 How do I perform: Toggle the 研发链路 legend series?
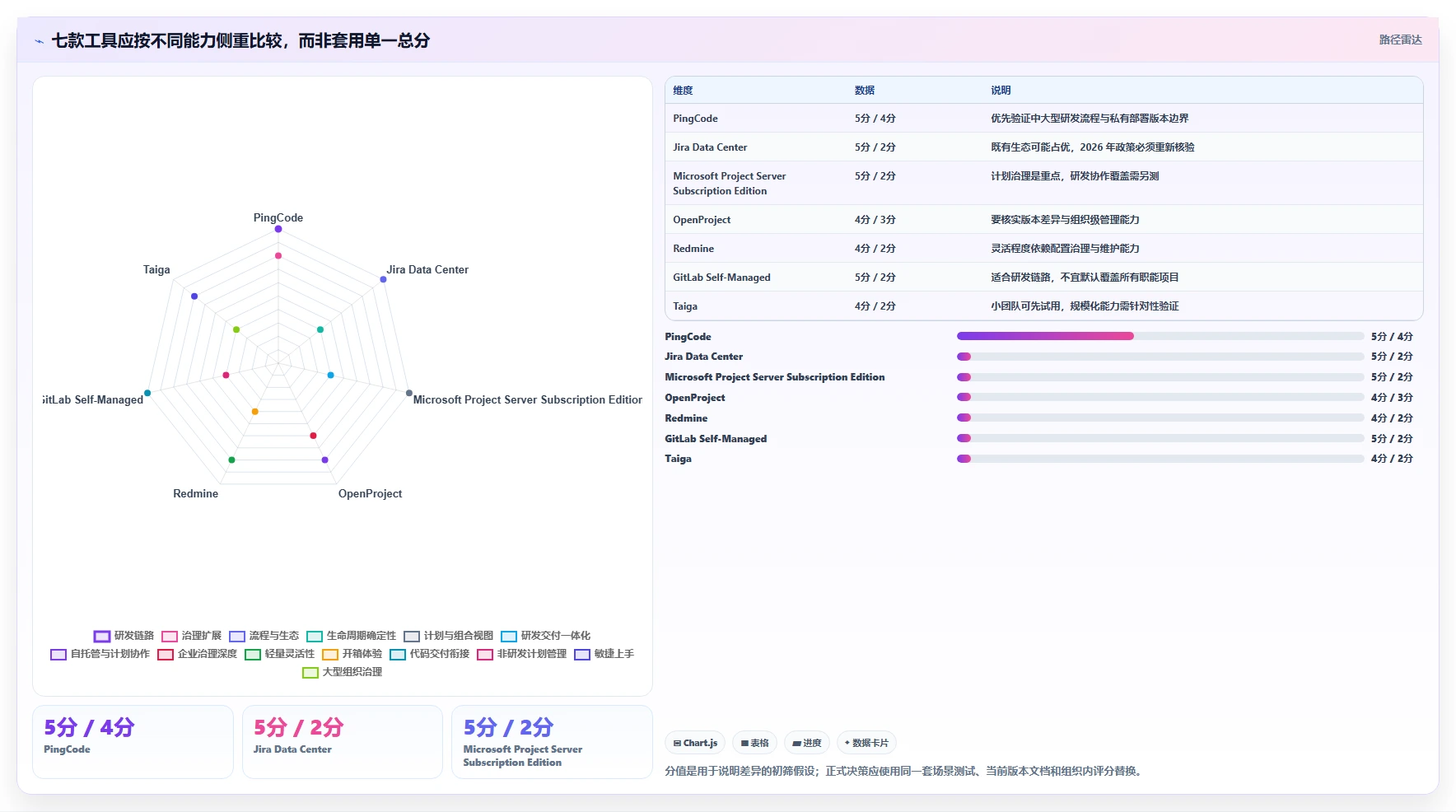pyautogui.click(x=124, y=636)
